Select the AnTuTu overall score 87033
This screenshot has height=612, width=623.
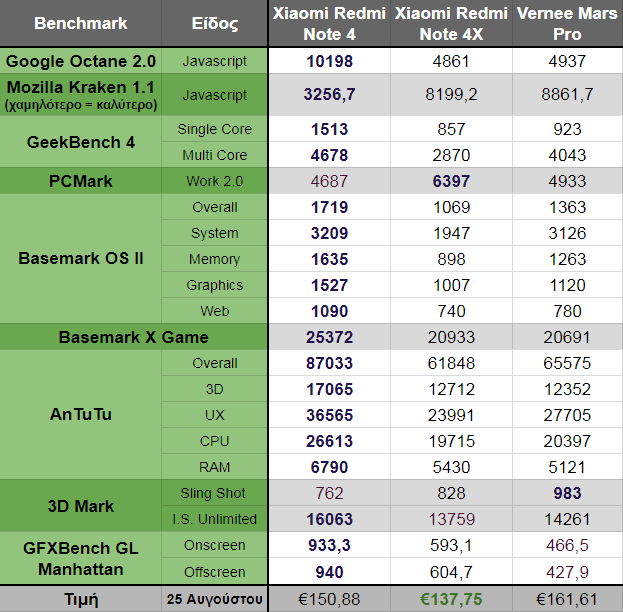(329, 363)
